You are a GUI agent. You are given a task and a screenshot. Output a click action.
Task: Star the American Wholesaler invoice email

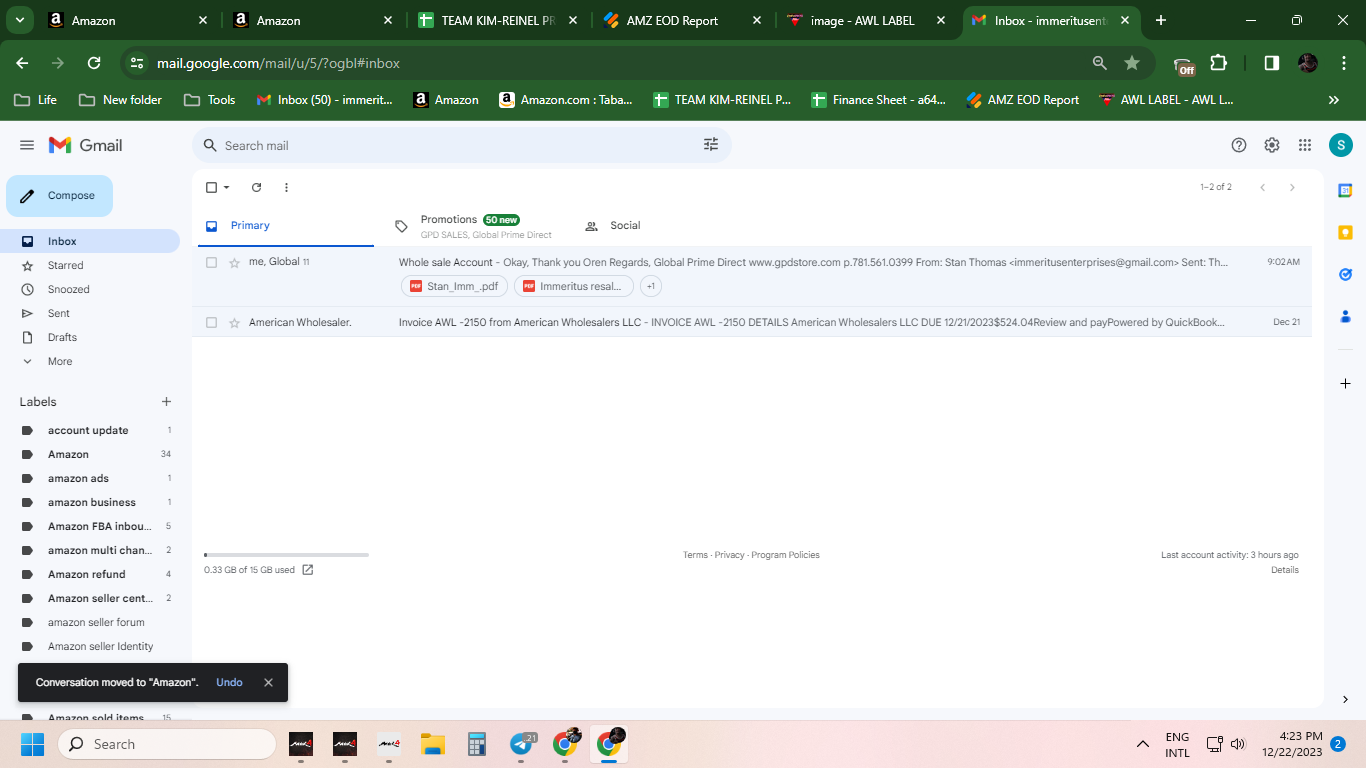pyautogui.click(x=234, y=322)
